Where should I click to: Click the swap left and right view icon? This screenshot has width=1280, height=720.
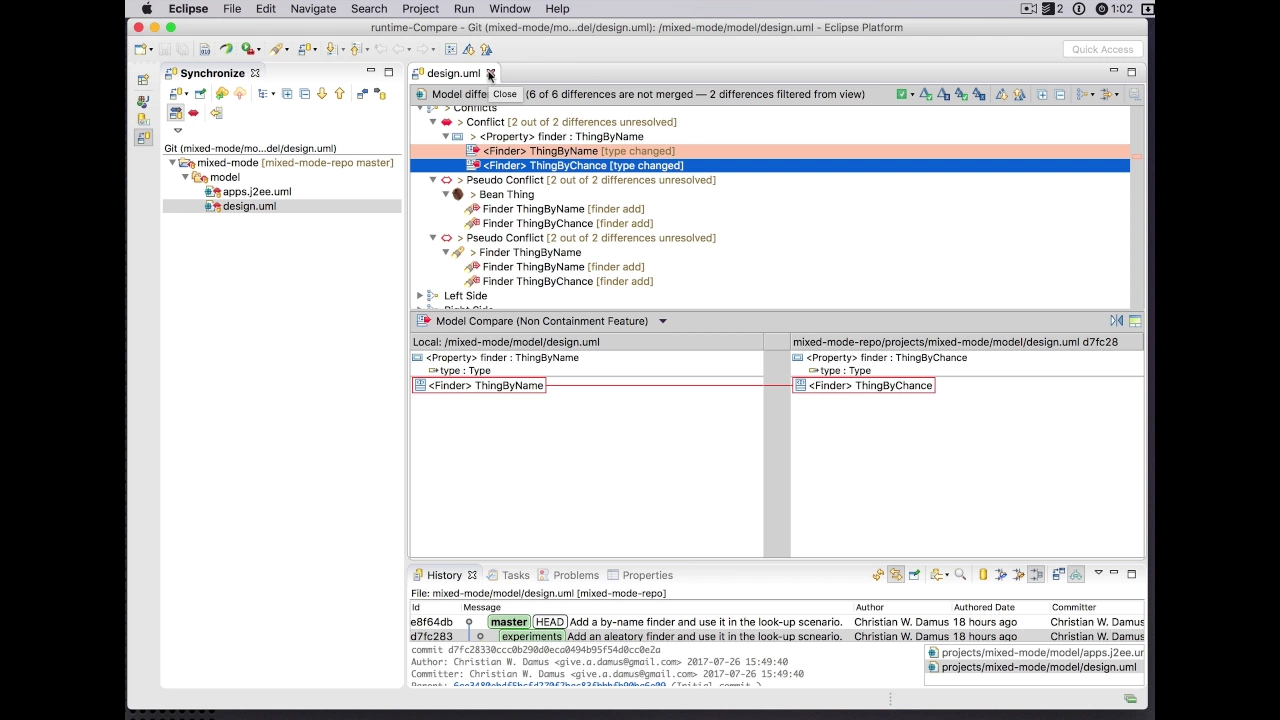pyautogui.click(x=1116, y=321)
